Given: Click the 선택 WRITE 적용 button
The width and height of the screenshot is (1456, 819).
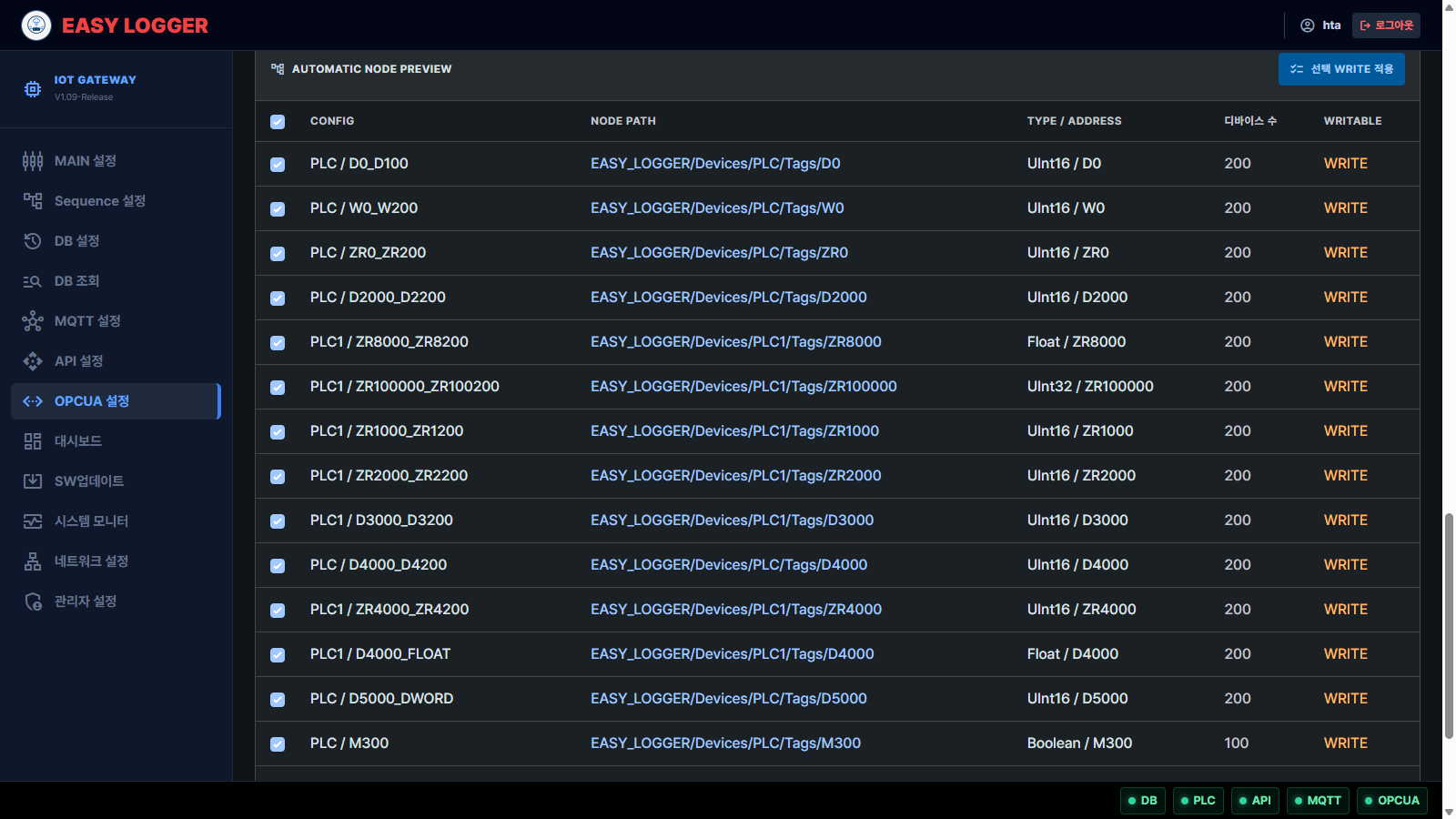Looking at the screenshot, I should [x=1341, y=69].
